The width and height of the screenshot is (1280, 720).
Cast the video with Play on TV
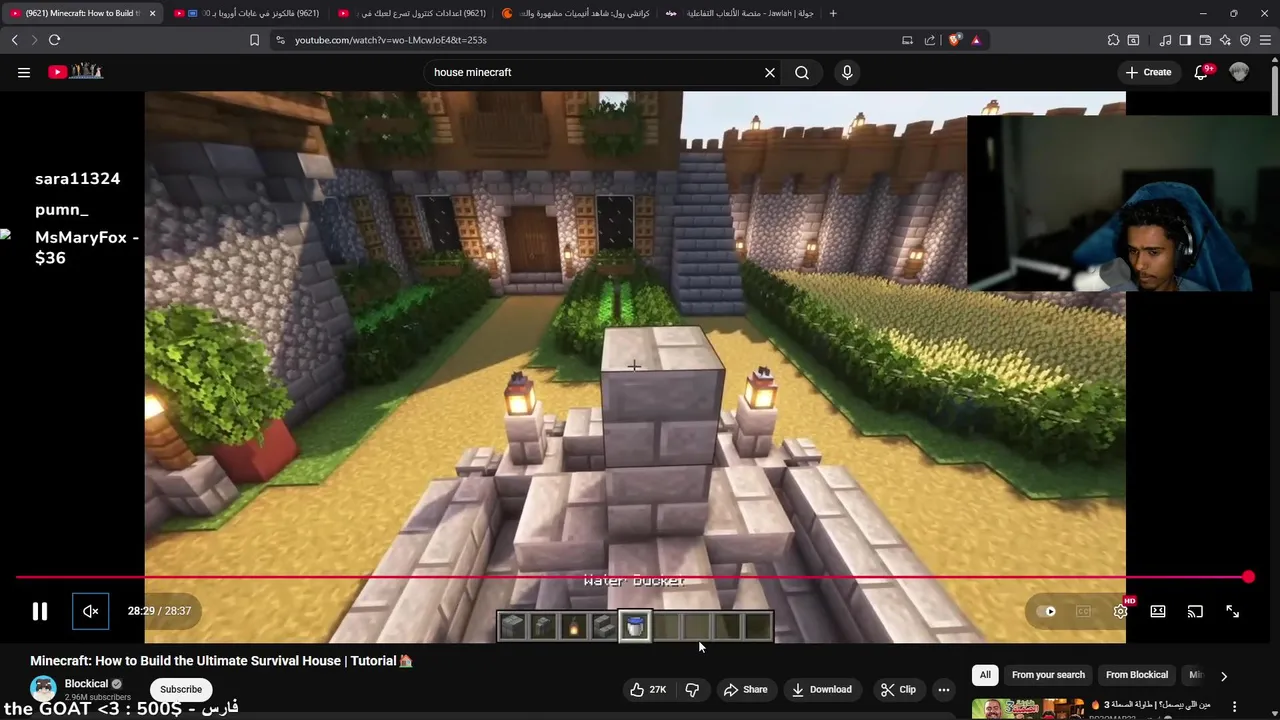[x=1195, y=611]
